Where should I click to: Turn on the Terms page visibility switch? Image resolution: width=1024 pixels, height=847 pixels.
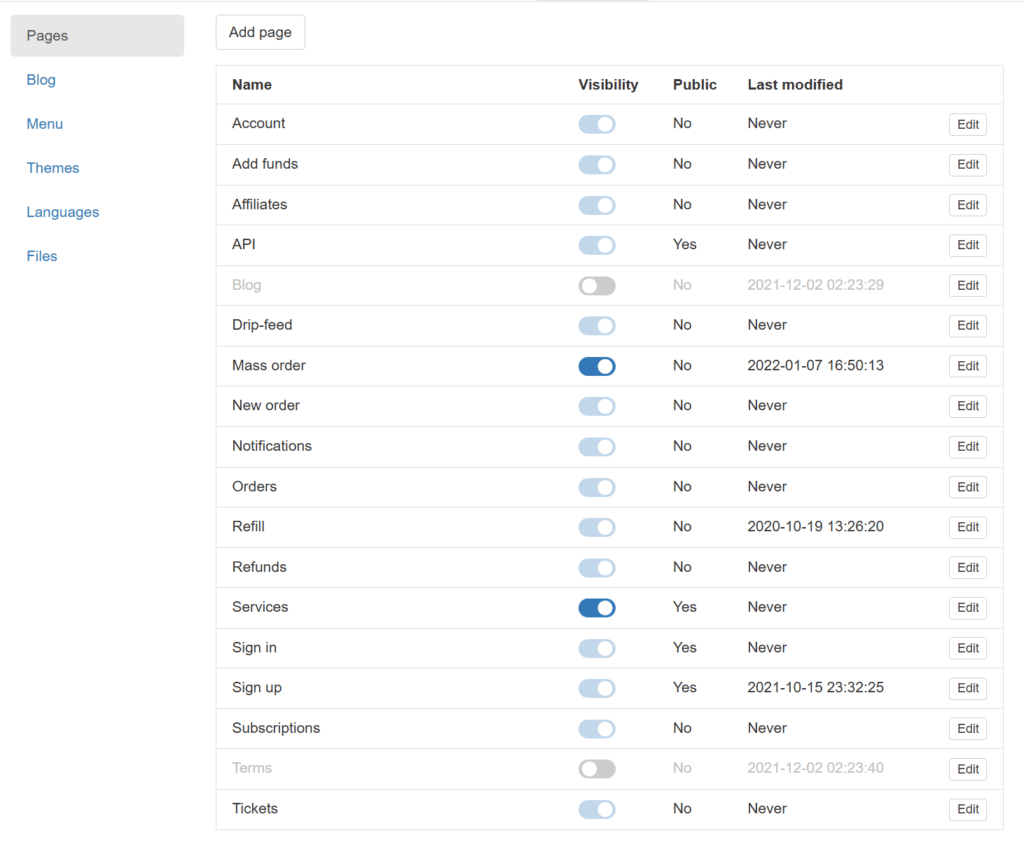[597, 769]
